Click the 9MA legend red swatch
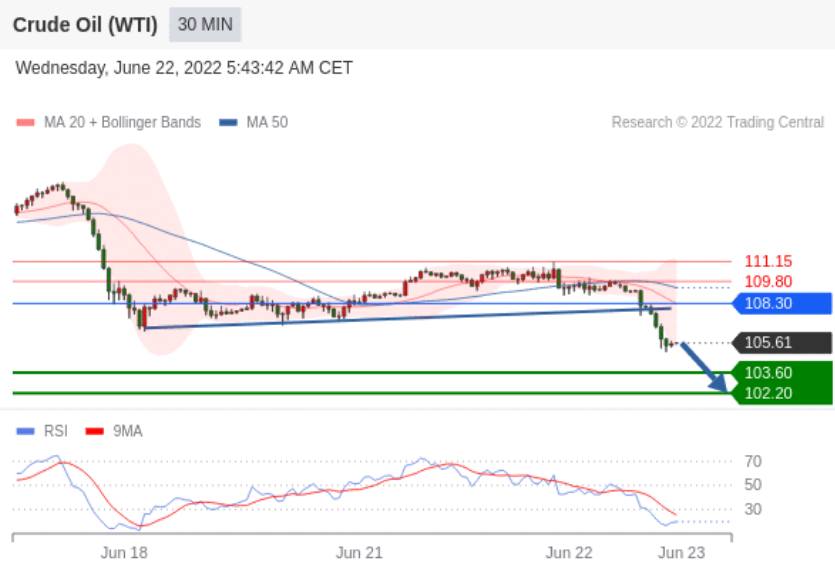835x573 pixels. [95, 431]
